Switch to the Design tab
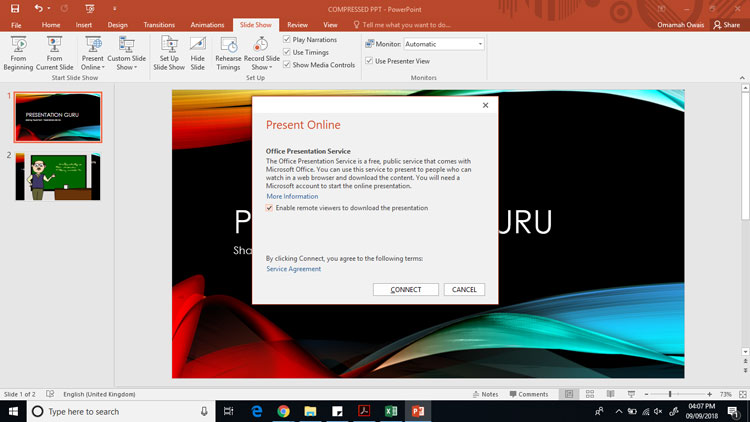This screenshot has height=422, width=750. 117,25
